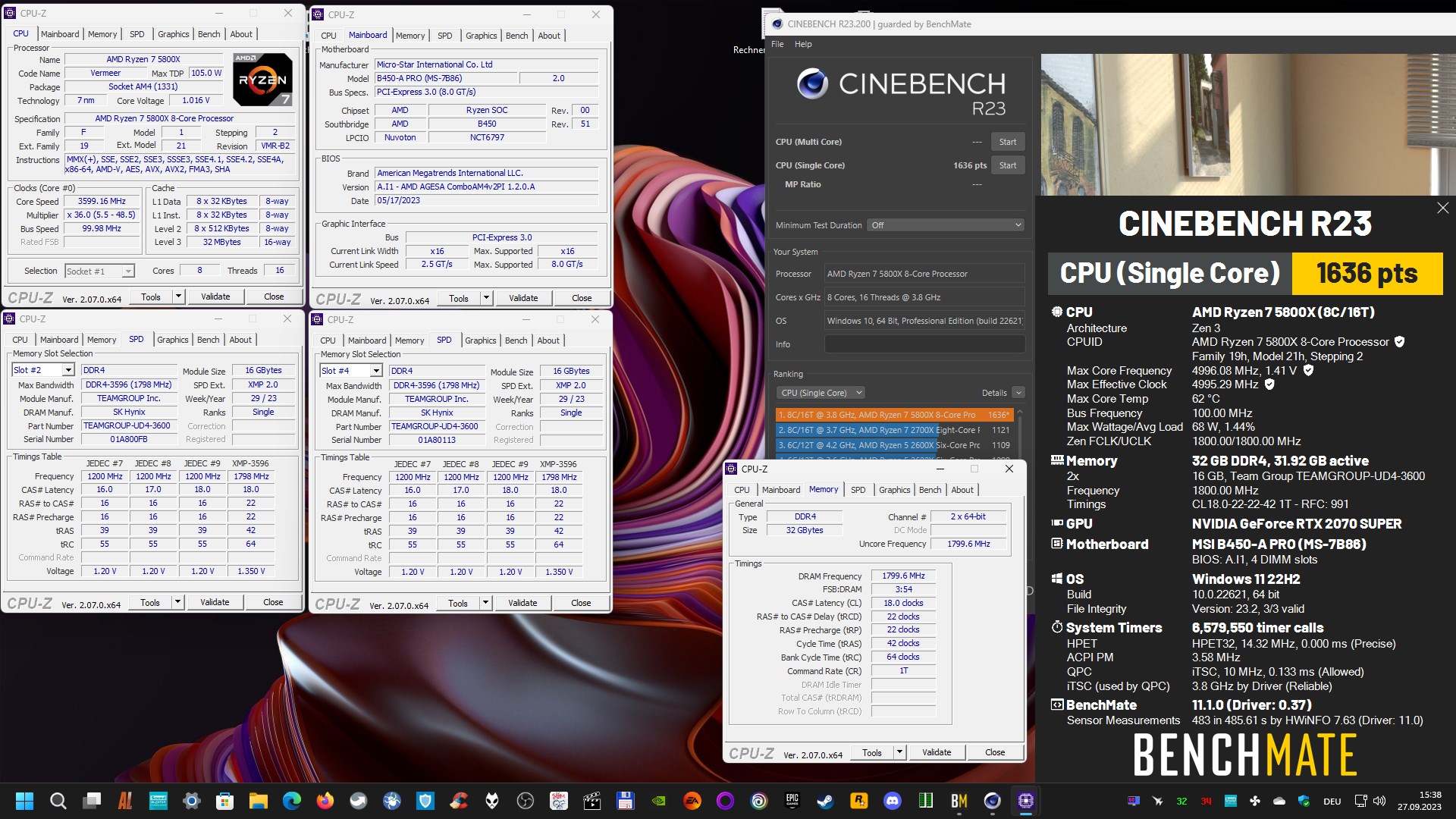Close the BenchMate result overlay
Viewport: 1456px width, 819px height.
[x=1442, y=208]
